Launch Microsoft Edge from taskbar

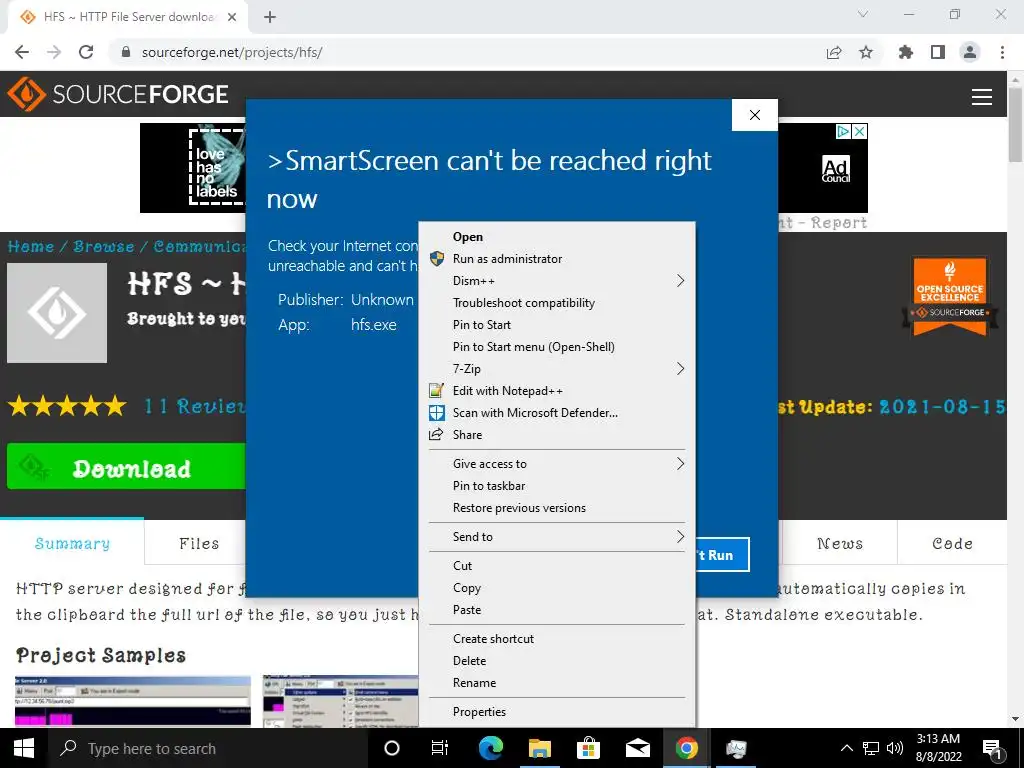[490, 748]
